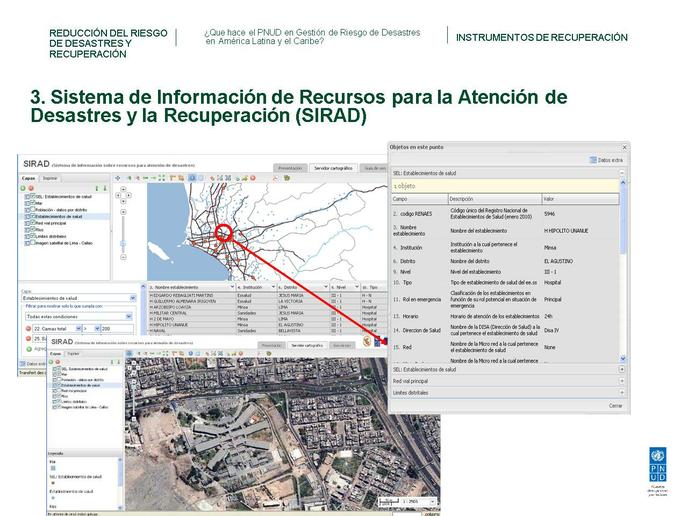The image size is (688, 516).
Task: Select 'Capas' tab in upper window
Action: coord(29,178)
